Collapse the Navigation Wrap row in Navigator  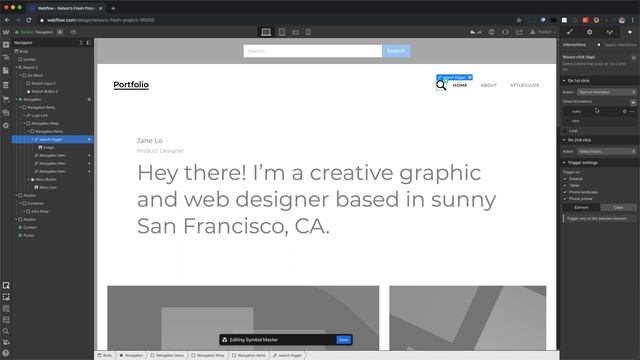point(25,123)
